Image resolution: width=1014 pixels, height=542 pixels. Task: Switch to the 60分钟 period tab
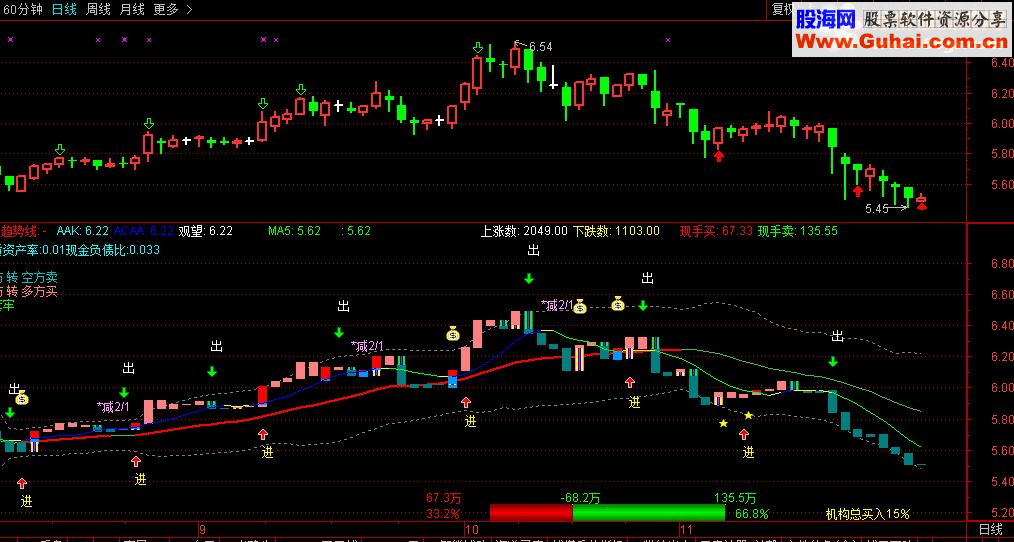coord(22,10)
